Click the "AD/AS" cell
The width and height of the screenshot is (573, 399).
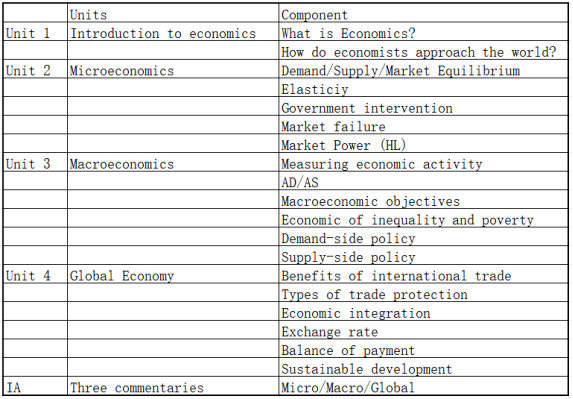click(x=423, y=181)
